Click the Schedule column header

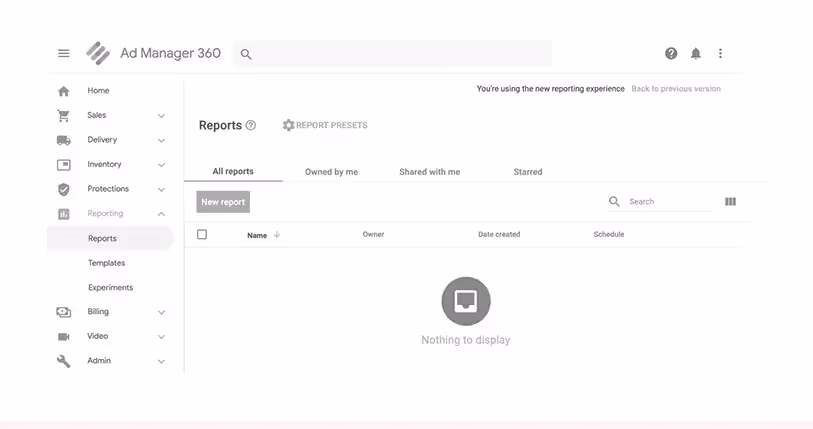tap(609, 234)
